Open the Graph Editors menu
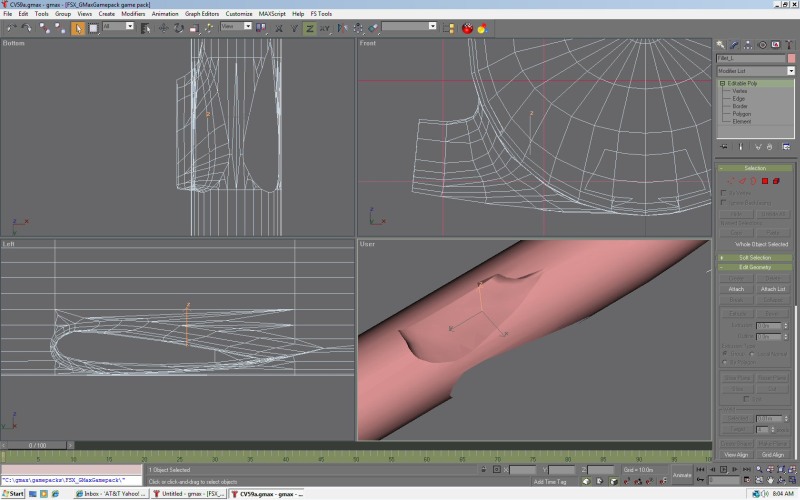This screenshot has height=500, width=800. pos(202,14)
